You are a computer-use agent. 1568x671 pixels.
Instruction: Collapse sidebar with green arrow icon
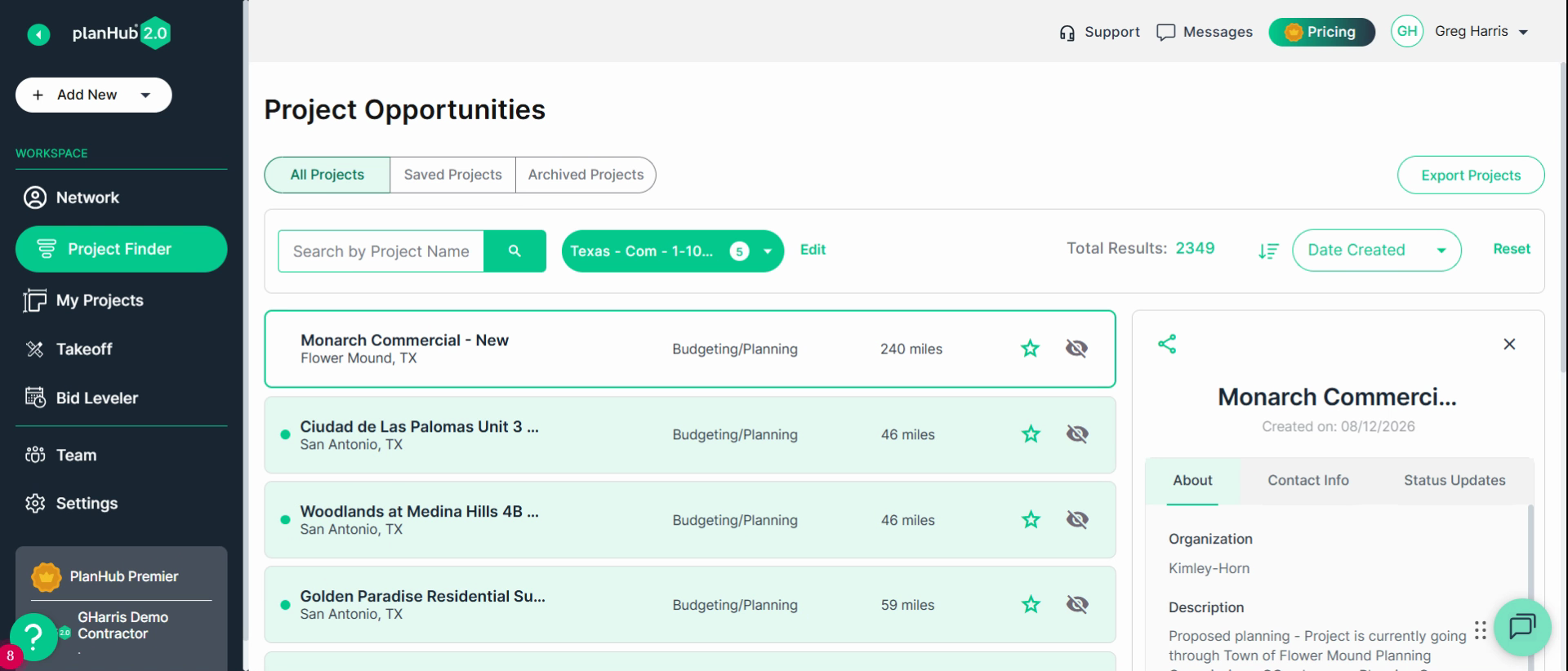click(38, 34)
